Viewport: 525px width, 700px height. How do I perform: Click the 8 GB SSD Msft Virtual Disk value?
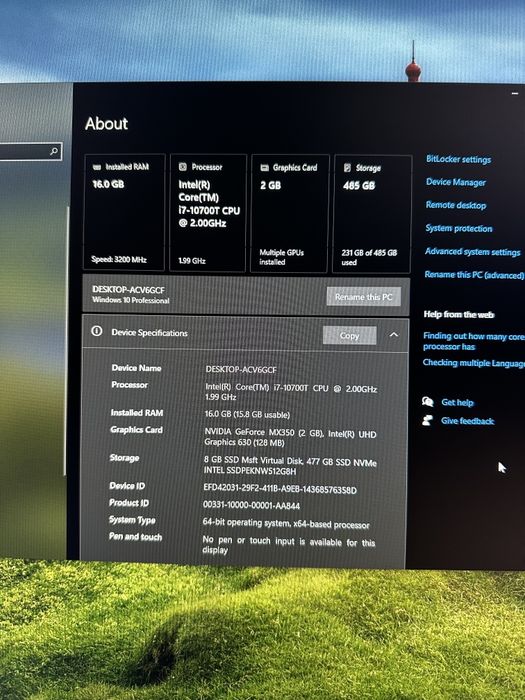(x=290, y=465)
